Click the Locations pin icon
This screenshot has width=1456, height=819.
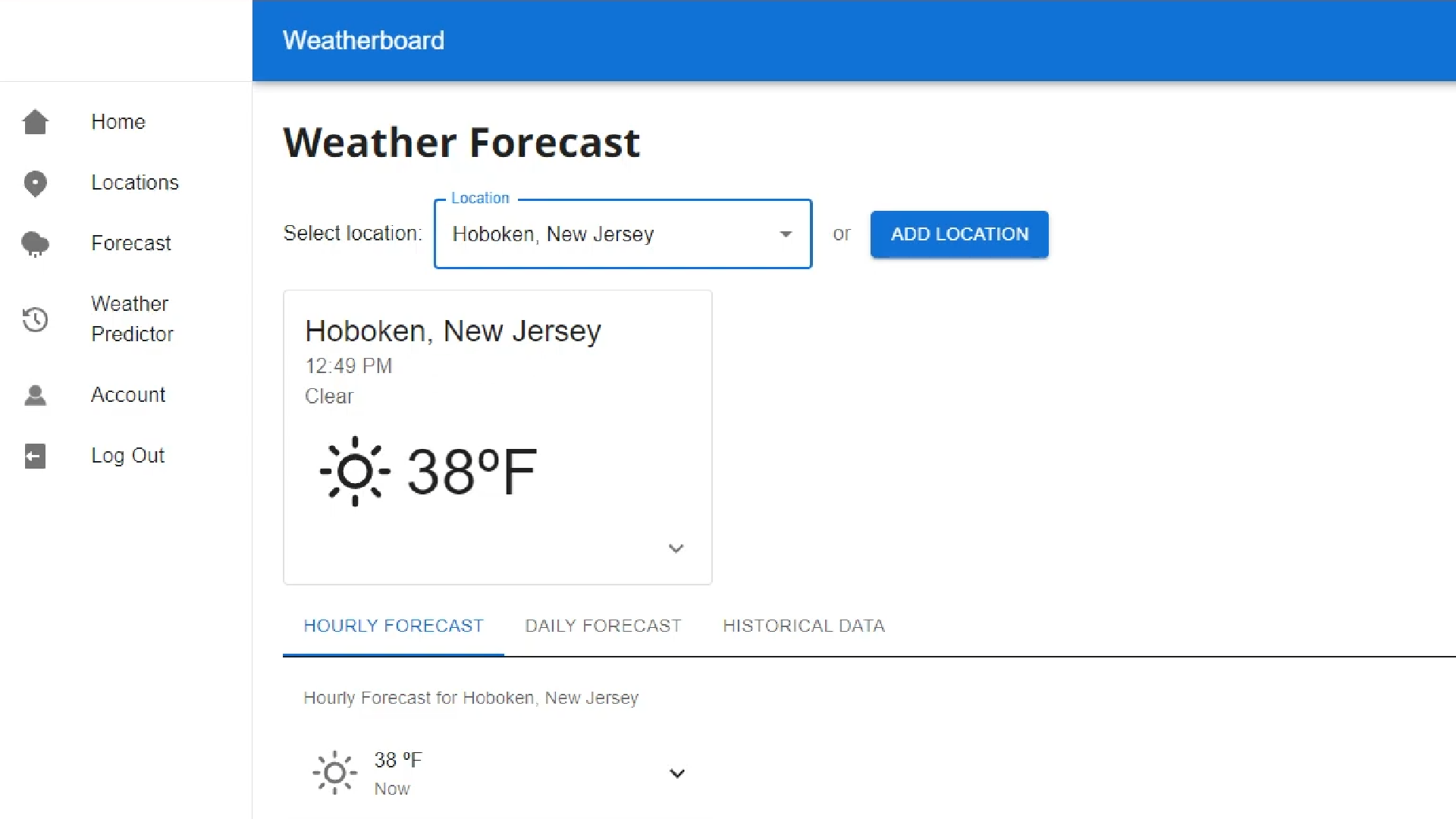(36, 184)
